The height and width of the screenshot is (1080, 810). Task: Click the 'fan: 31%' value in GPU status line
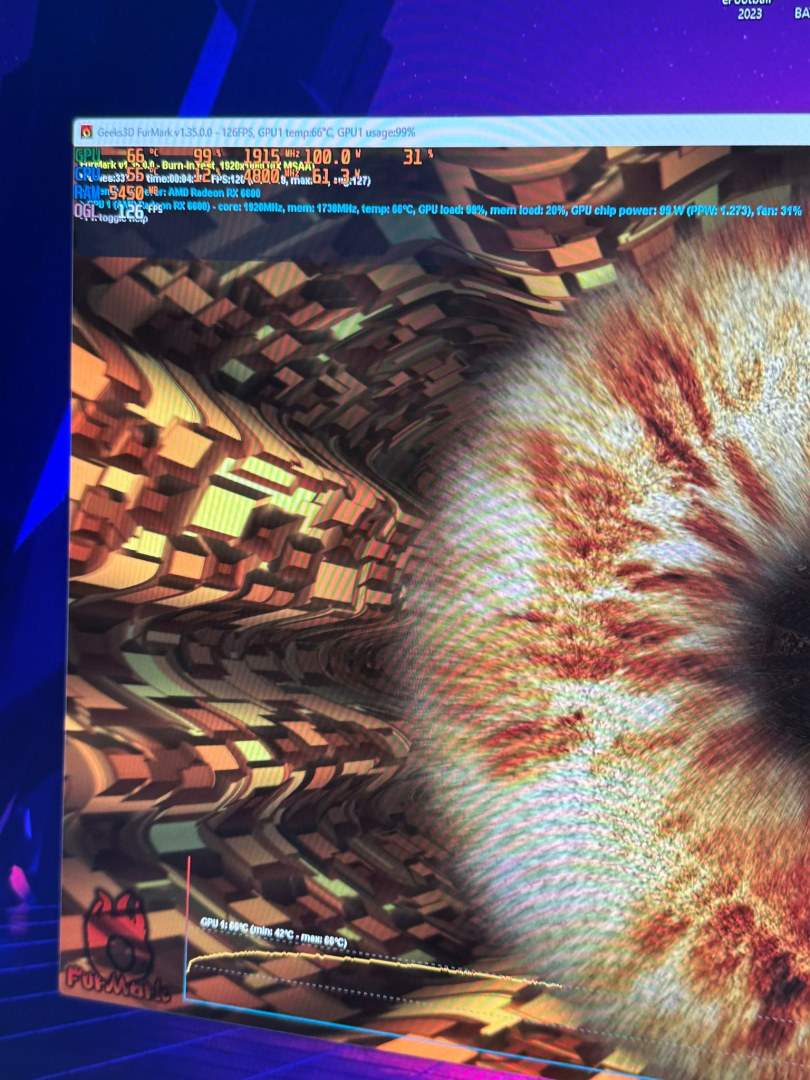pos(778,211)
